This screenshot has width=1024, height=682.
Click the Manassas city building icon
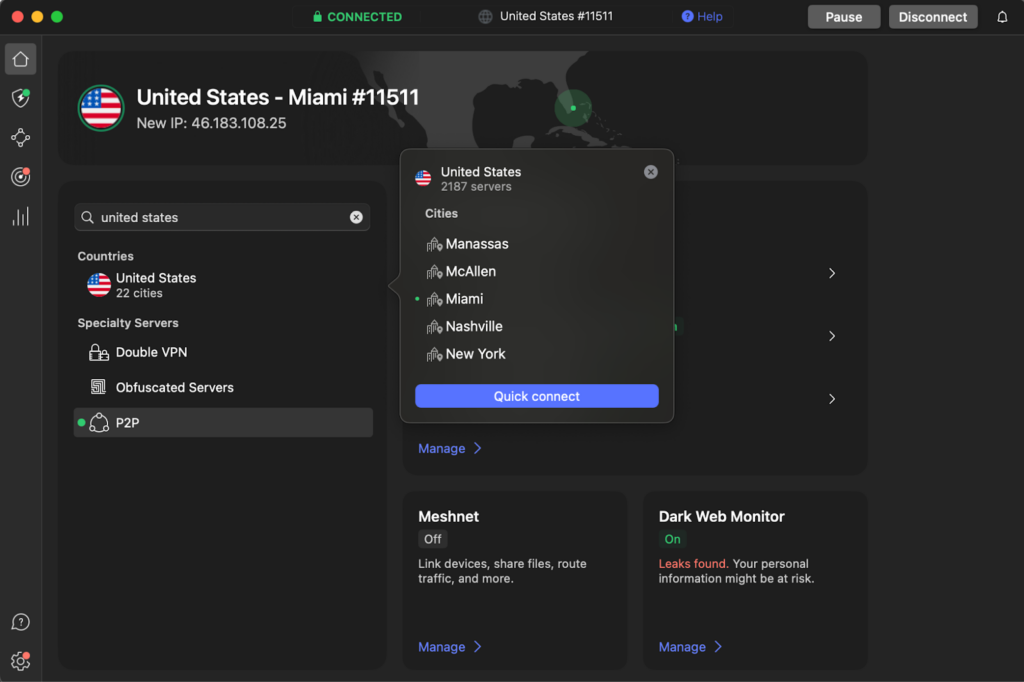click(x=434, y=244)
